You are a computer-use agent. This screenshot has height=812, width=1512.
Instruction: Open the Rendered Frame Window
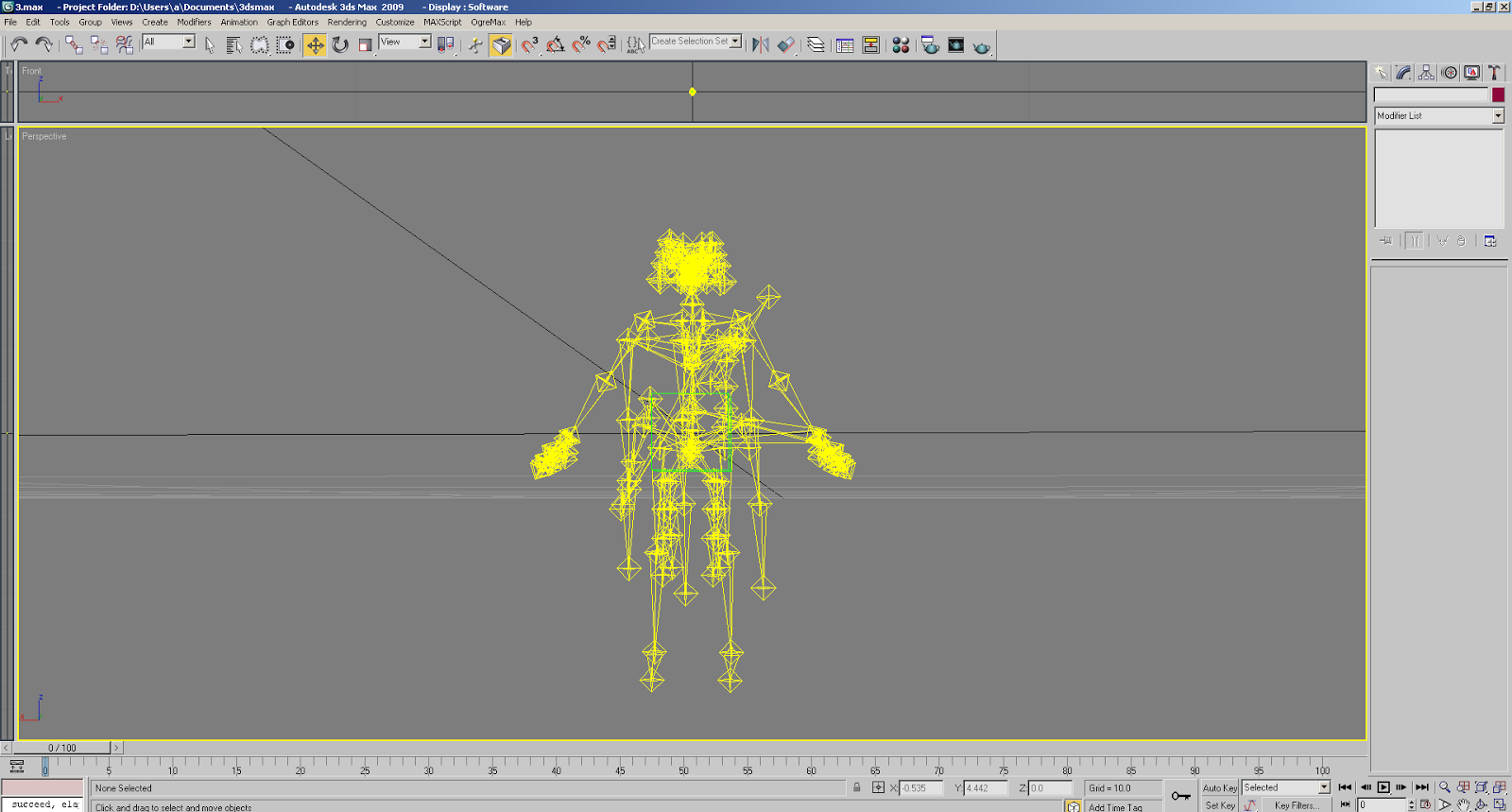[955, 44]
